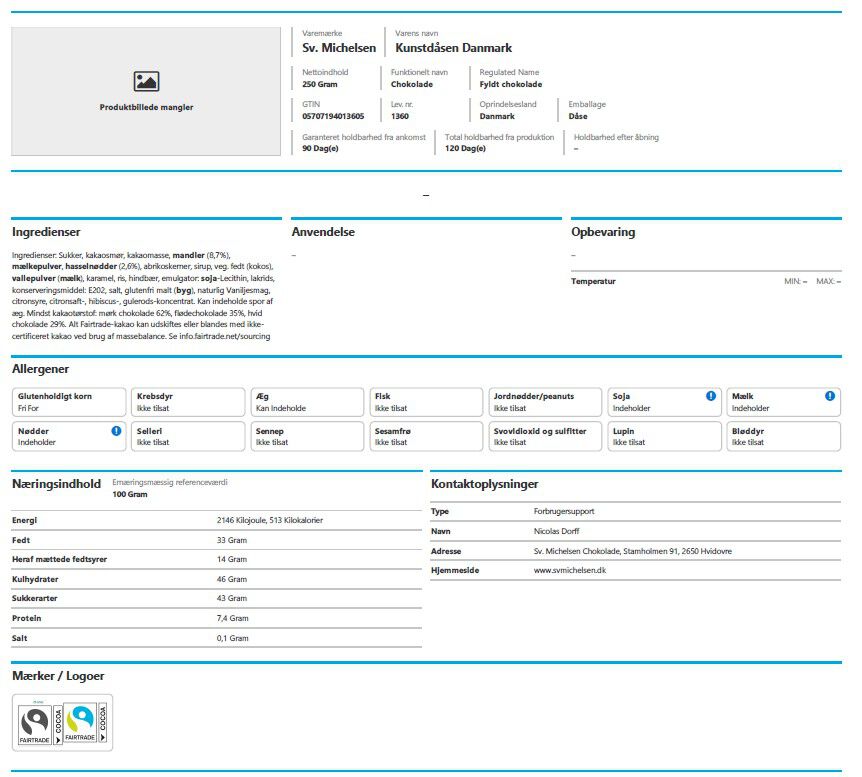Click the total shelf life 120 Dag(e)
This screenshot has width=862, height=777.
click(465, 148)
